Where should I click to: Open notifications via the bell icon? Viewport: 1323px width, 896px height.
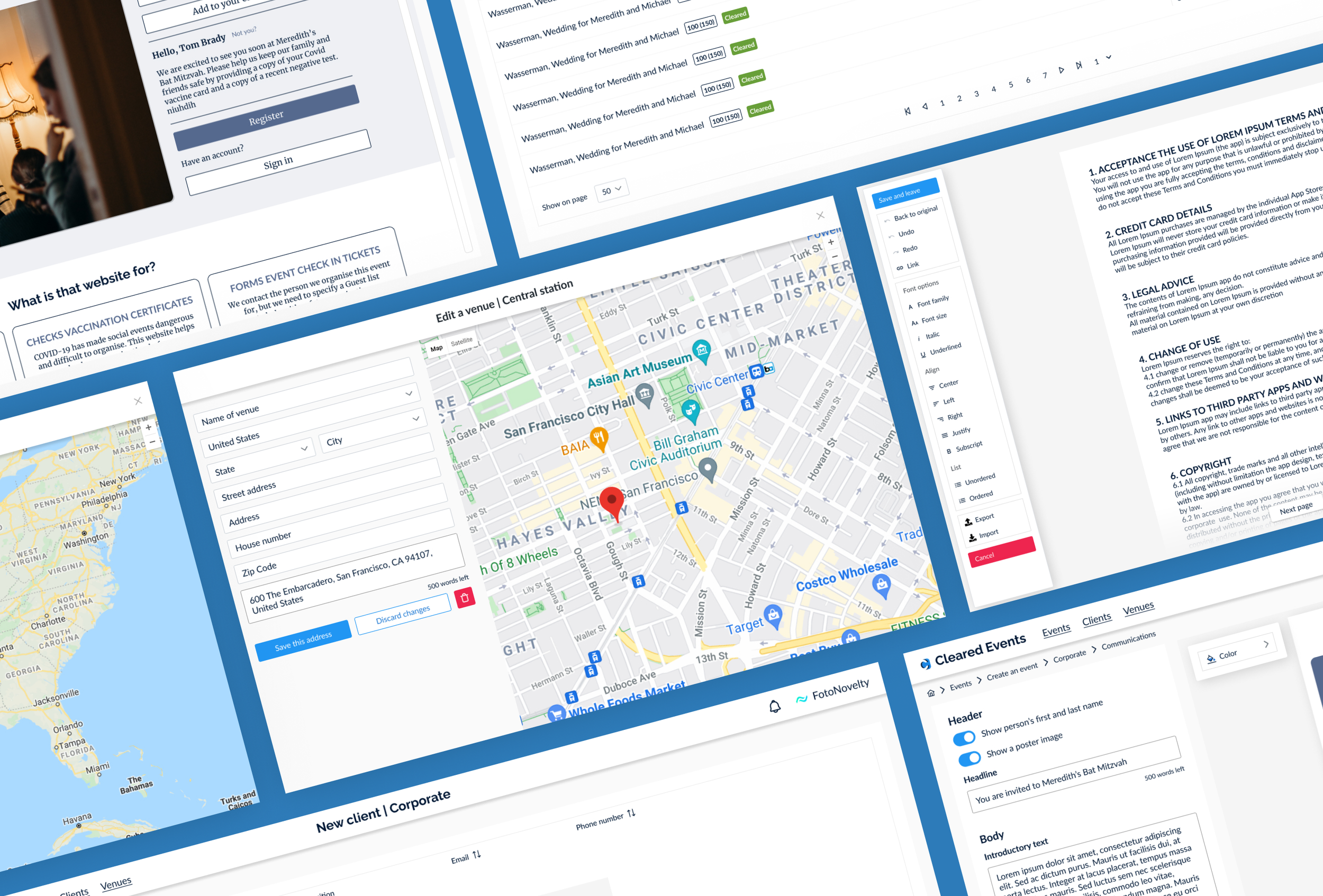pos(775,707)
